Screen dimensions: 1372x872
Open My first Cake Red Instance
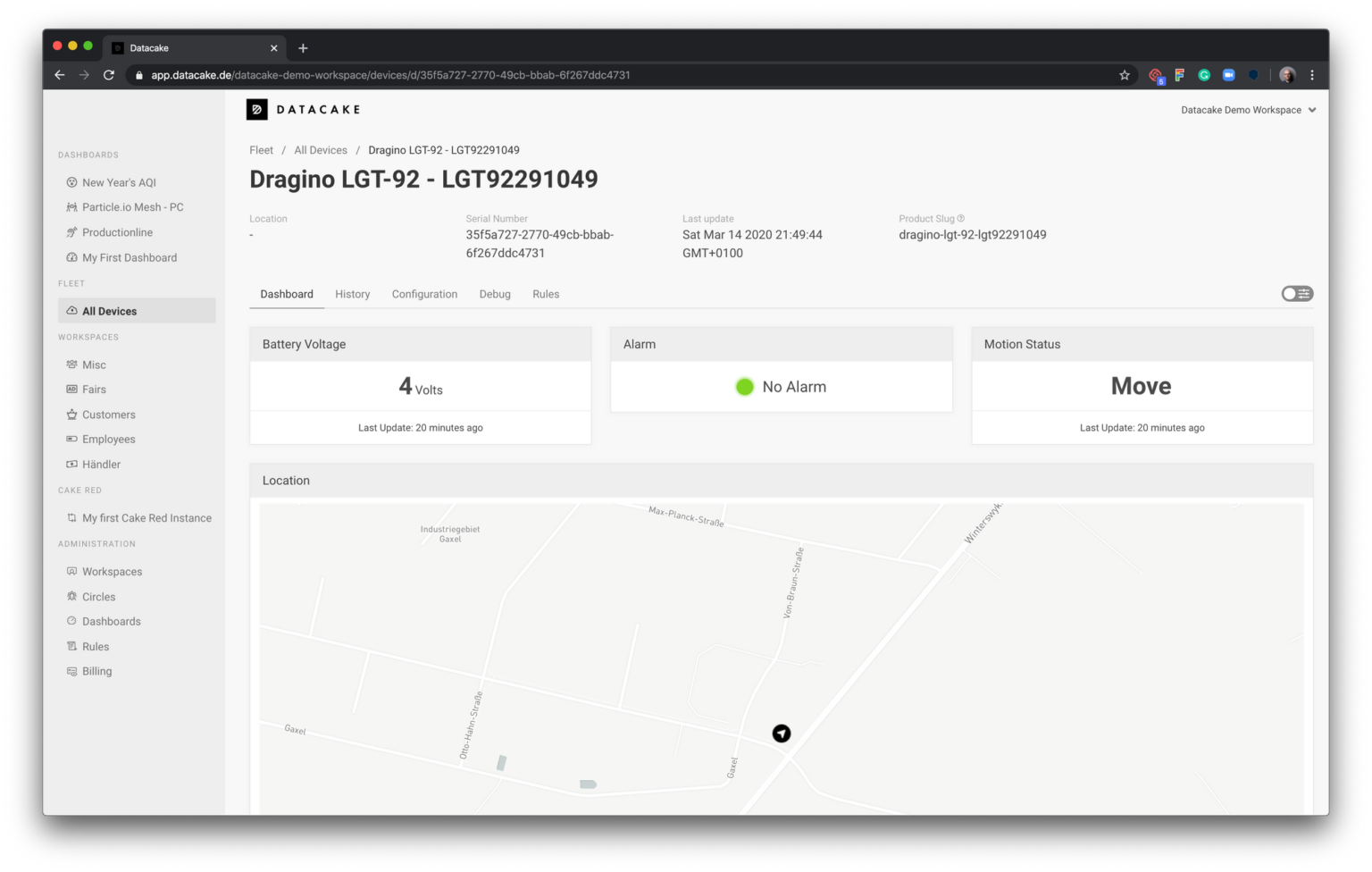click(146, 517)
